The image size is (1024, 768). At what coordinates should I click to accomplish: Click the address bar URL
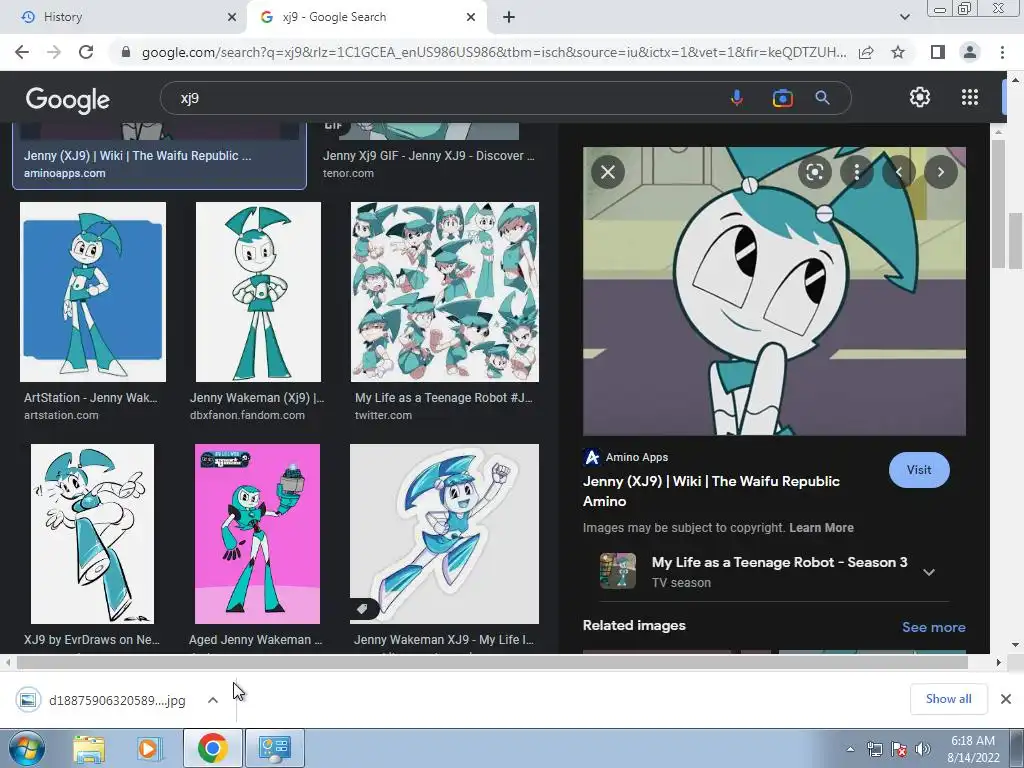pos(494,52)
